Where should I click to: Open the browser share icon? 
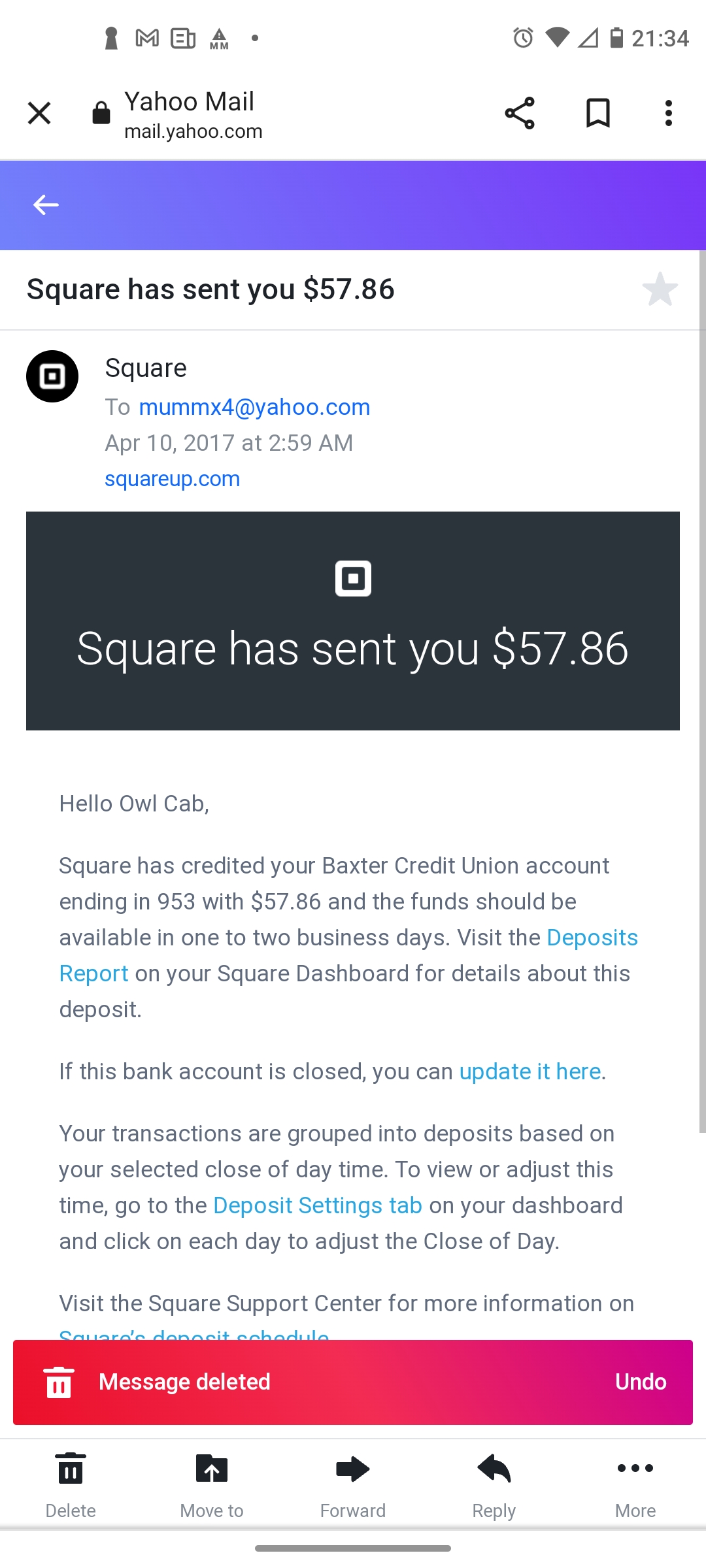click(x=520, y=113)
